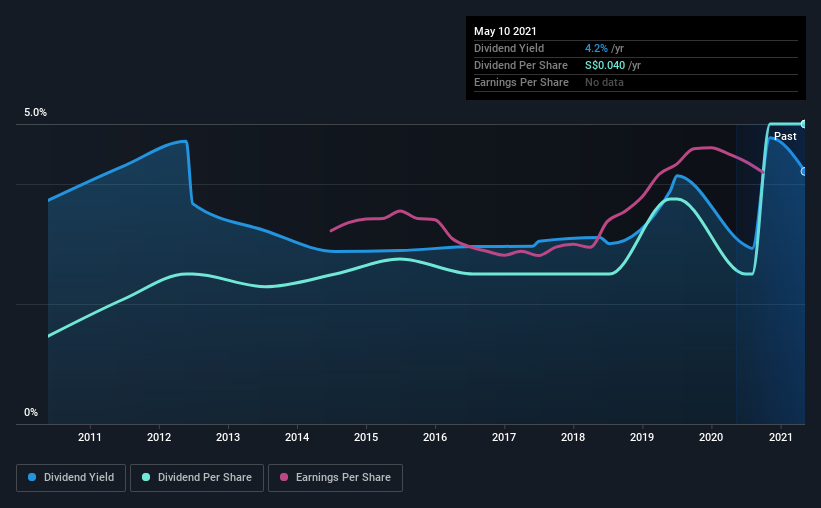
Task: Click the 0% y-axis label
Action: (31, 413)
